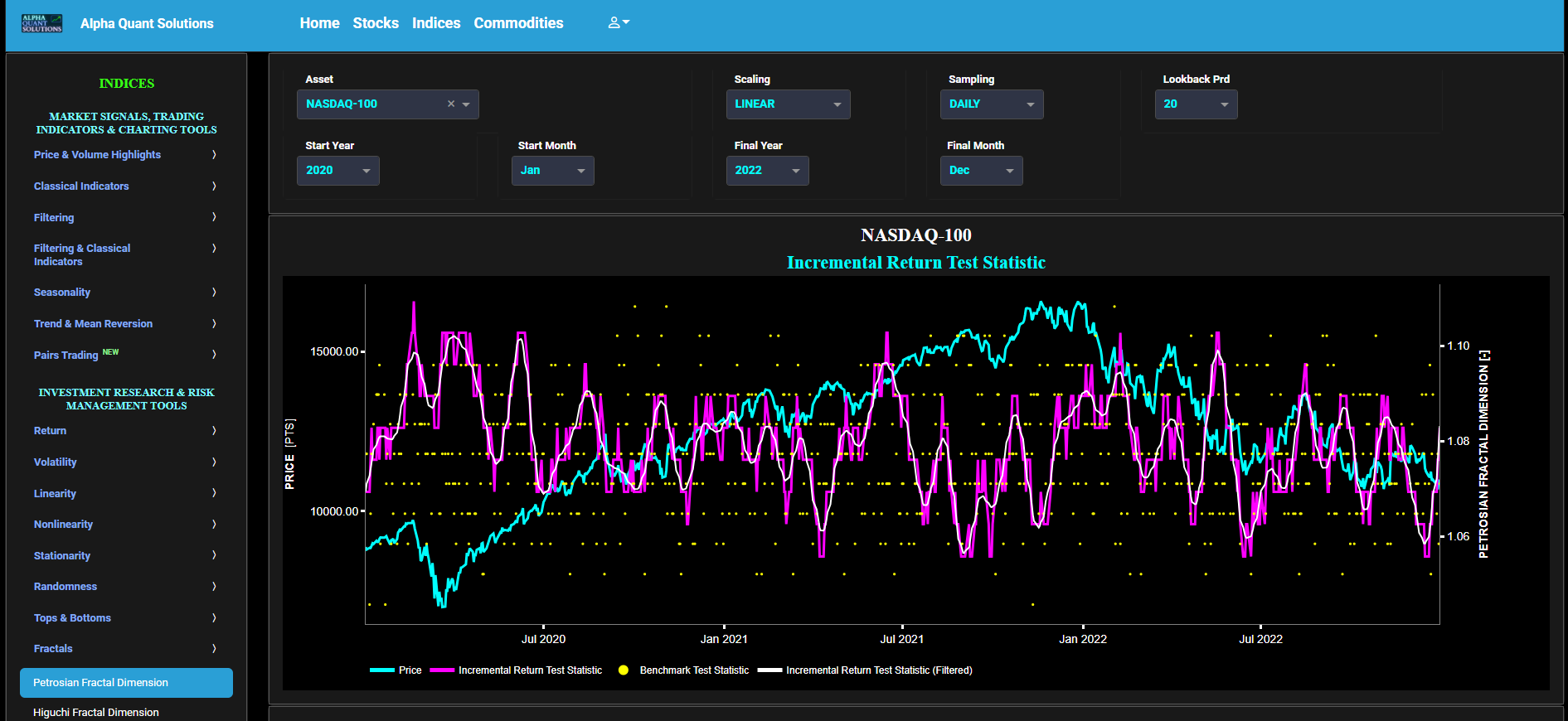Click the chevron beside Classical Indicators
Viewport: 1568px width, 721px height.
click(214, 186)
